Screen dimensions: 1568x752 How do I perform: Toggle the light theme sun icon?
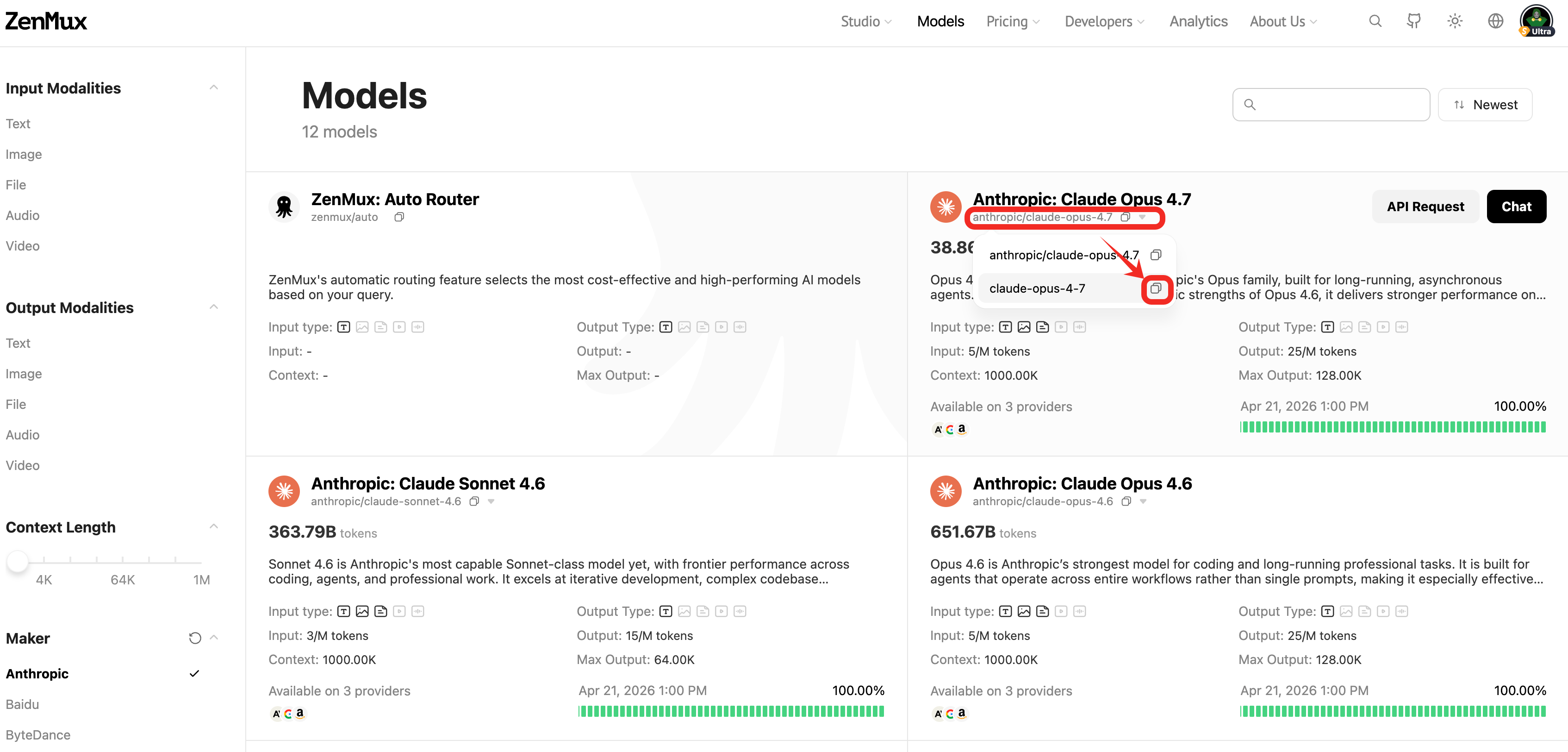point(1454,21)
